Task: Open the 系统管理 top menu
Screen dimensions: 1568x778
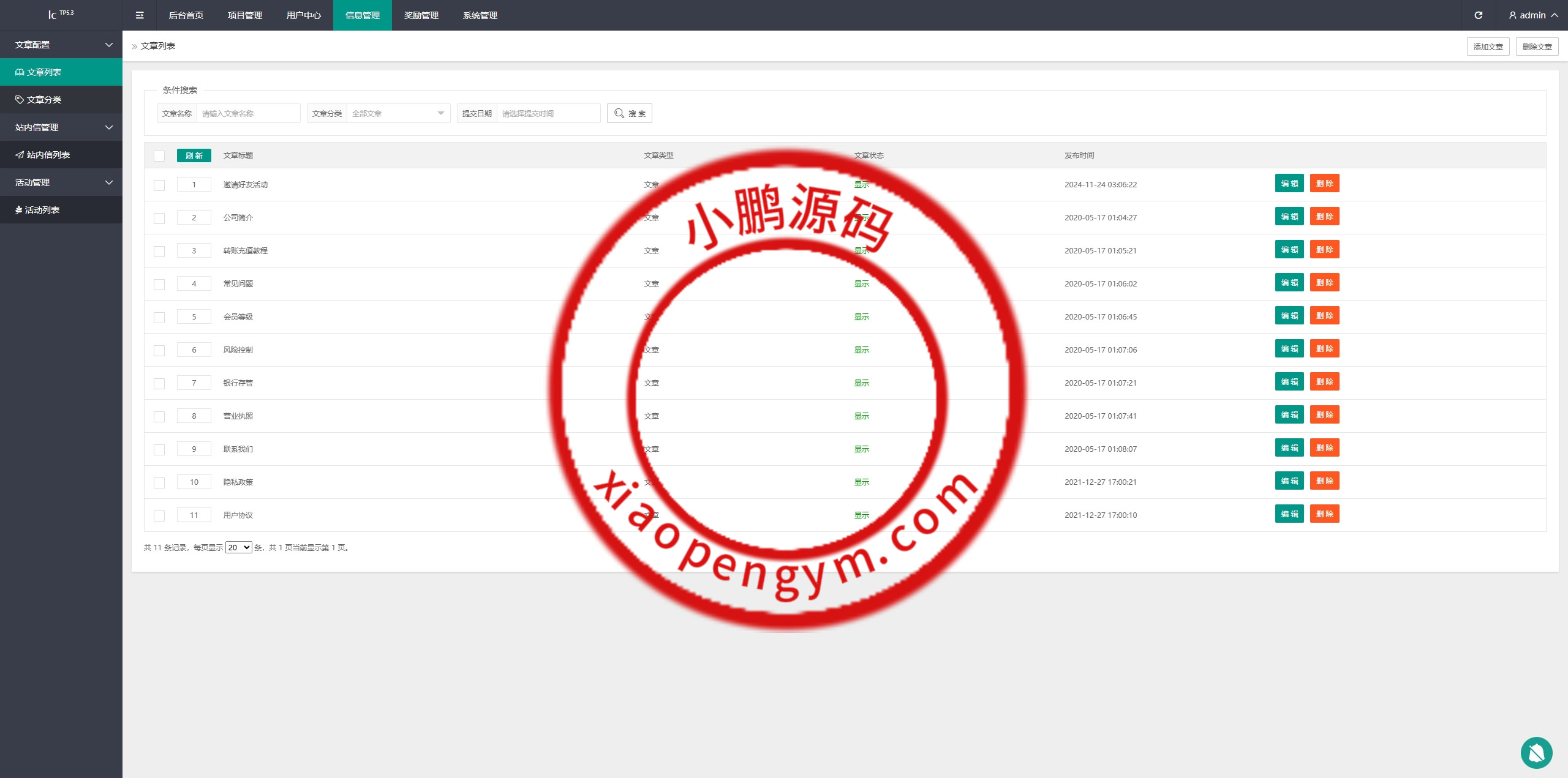Action: coord(480,15)
